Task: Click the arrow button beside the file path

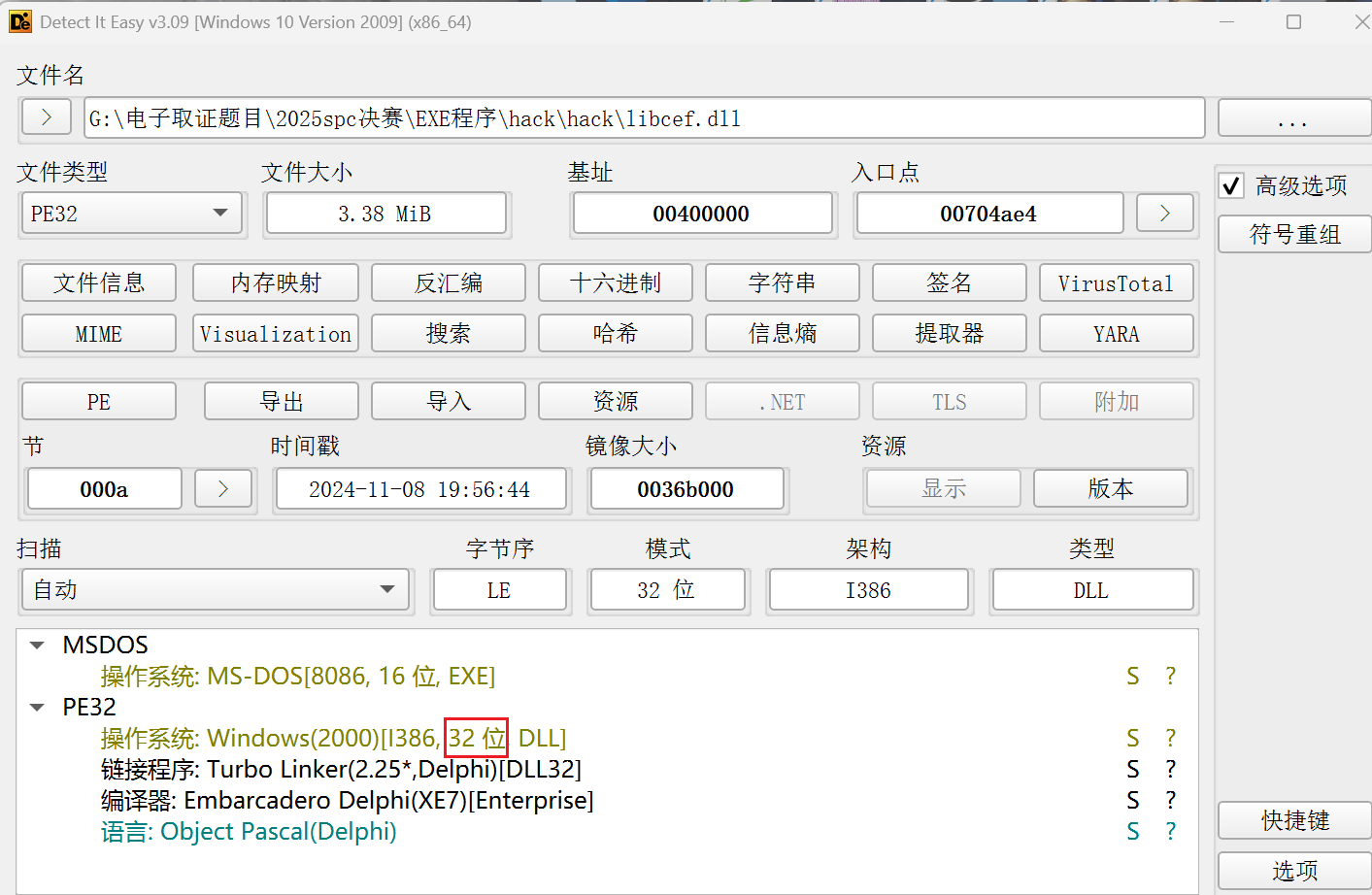Action: coord(46,117)
